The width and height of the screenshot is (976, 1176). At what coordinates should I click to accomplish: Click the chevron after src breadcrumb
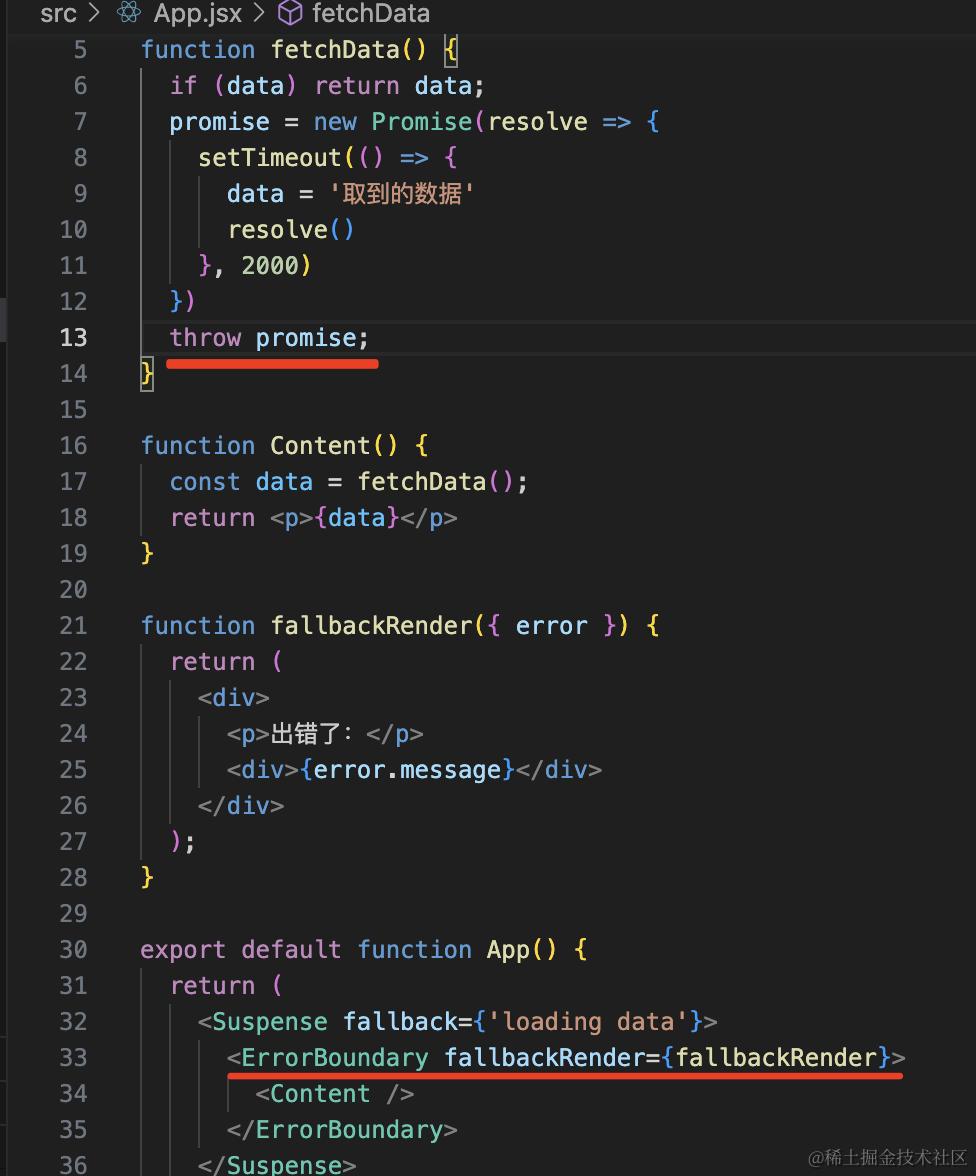pos(95,13)
